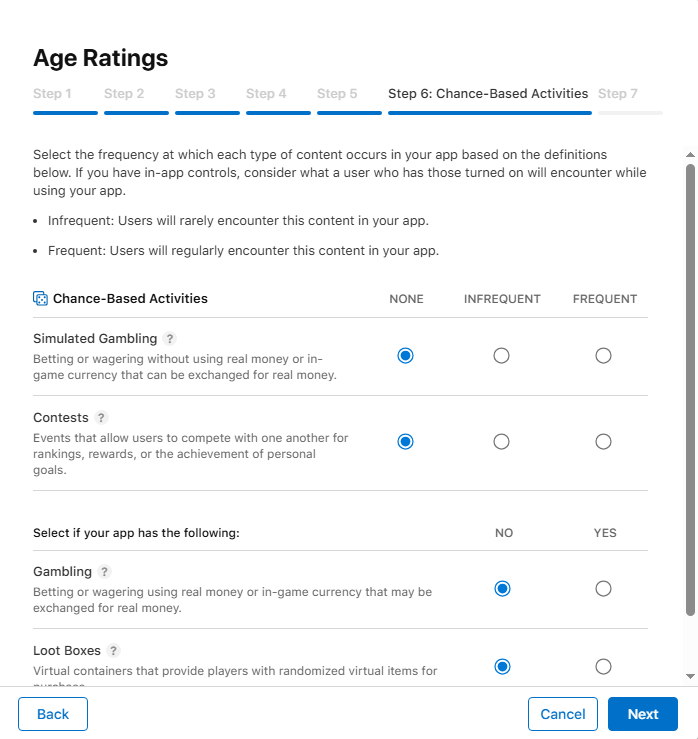The width and height of the screenshot is (698, 739).
Task: Select None for Simulated Gambling
Action: (x=405, y=356)
